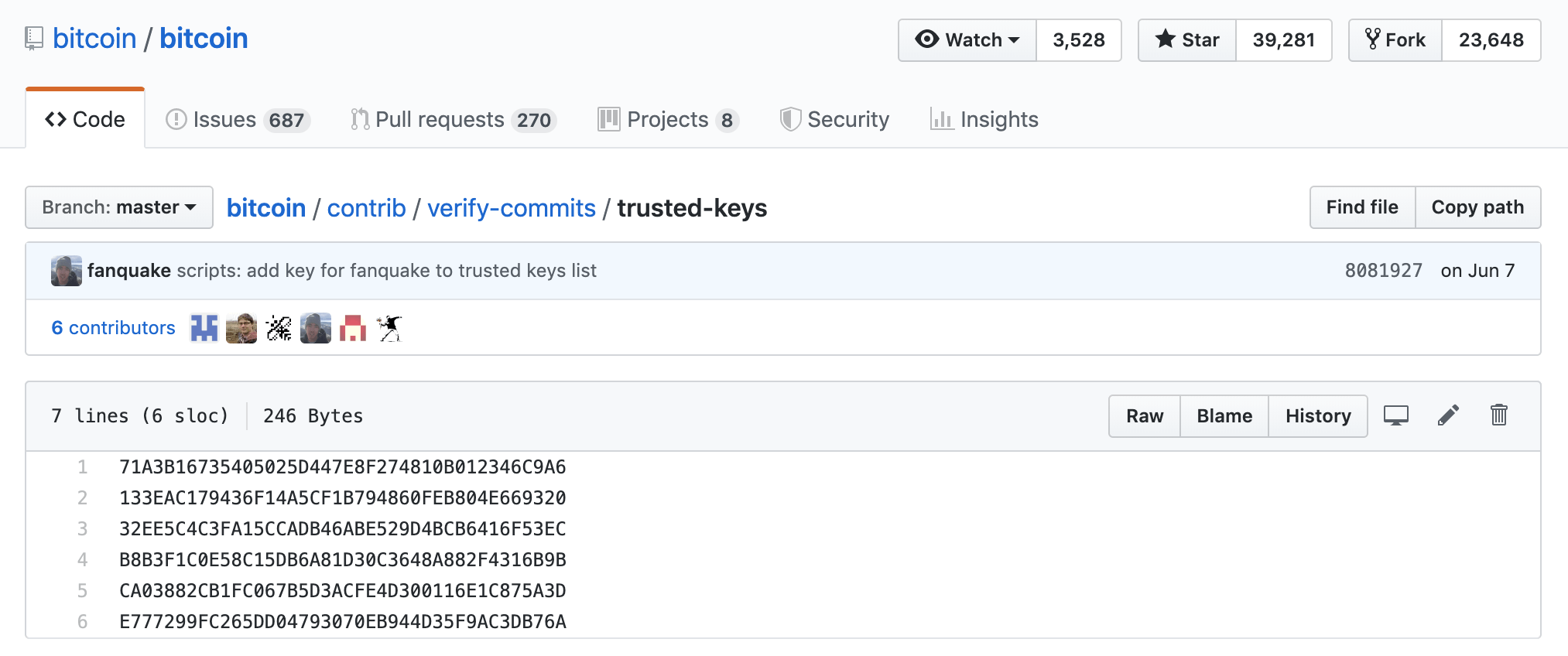The image size is (1568, 656).
Task: Delete this file with trash icon
Action: [1499, 415]
